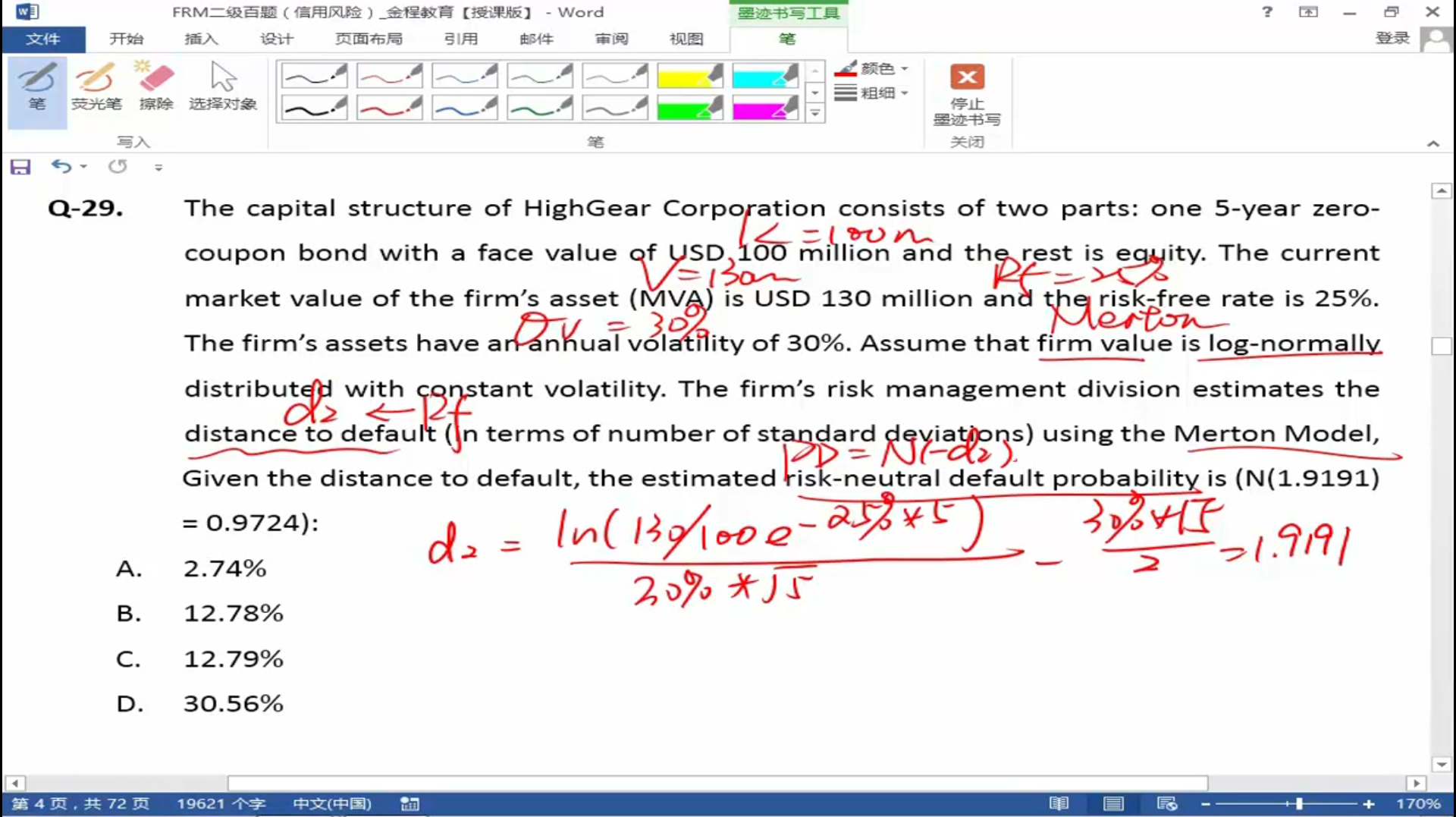Select the 笔 Pens tab under ink tools

788,39
